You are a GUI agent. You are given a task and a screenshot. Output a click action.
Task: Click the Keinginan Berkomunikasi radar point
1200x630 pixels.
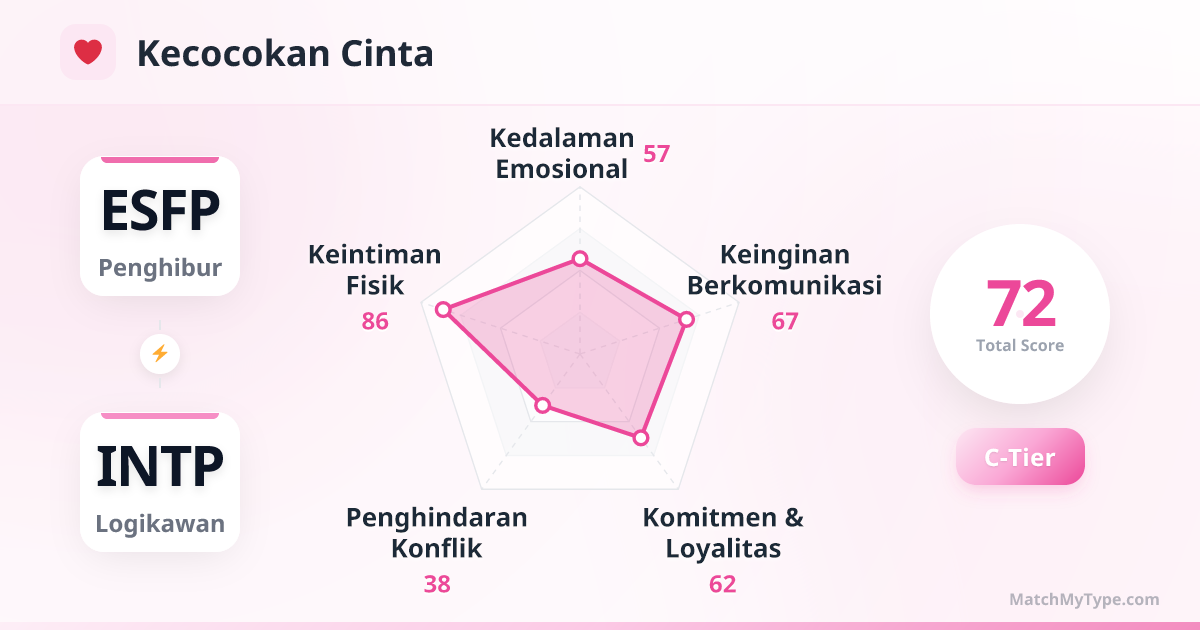[686, 319]
